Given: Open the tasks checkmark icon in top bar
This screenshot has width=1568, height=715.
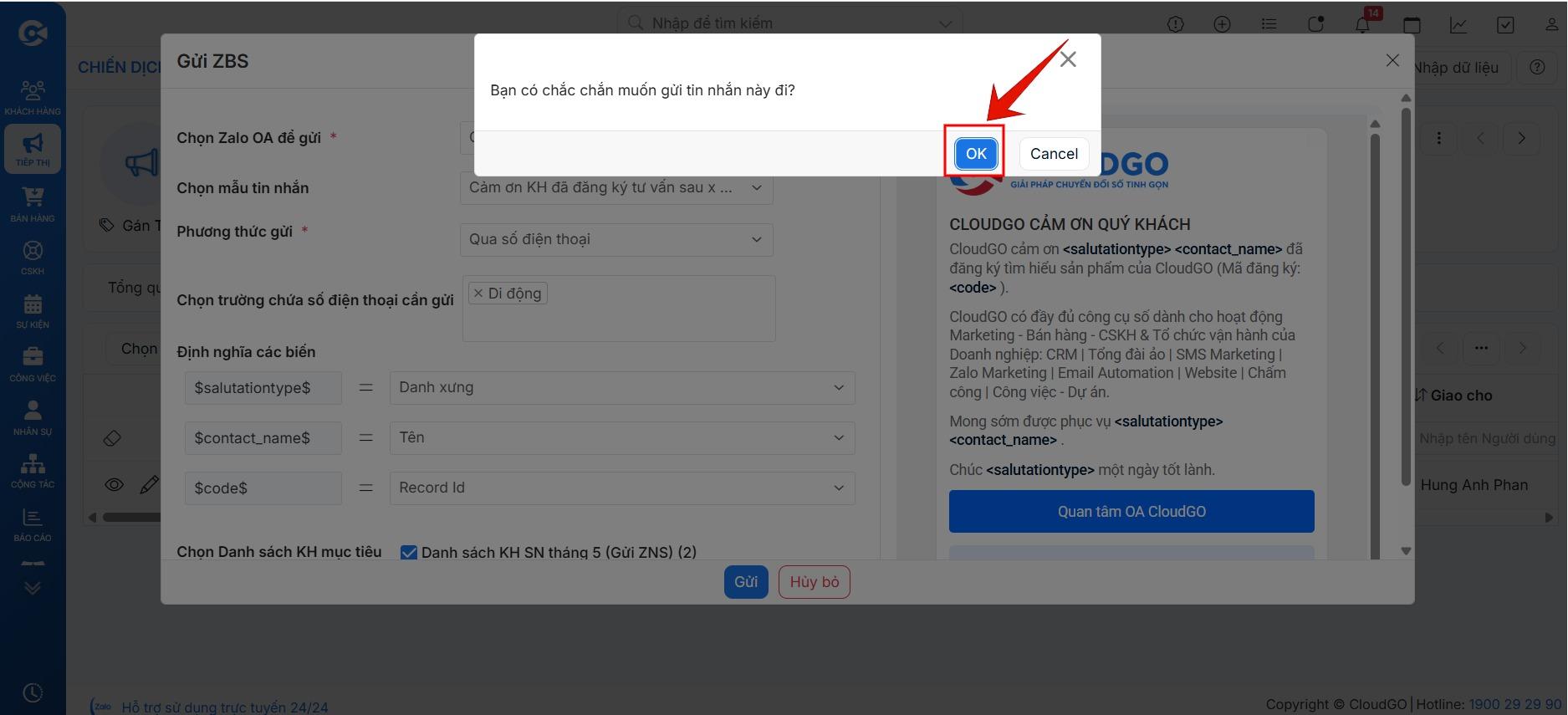Looking at the screenshot, I should [x=1505, y=24].
